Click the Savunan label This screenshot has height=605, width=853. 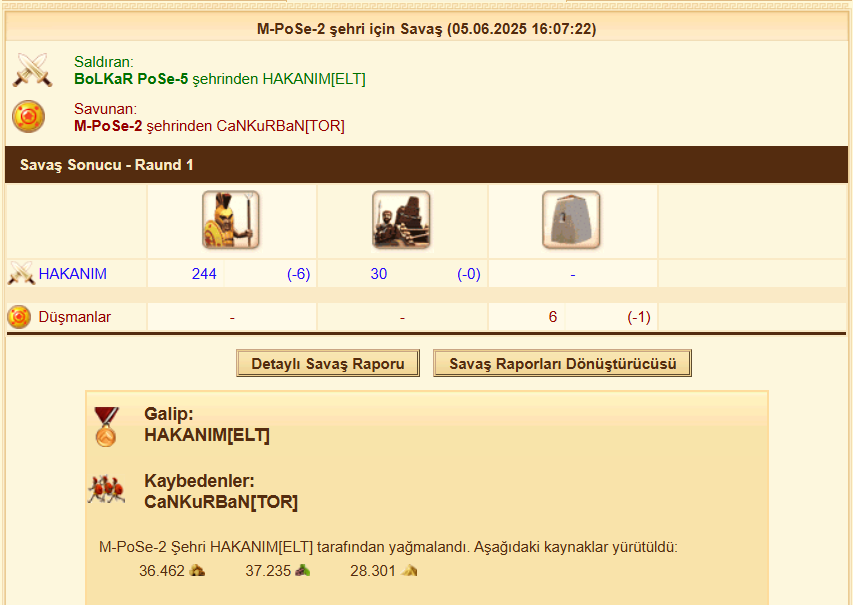tap(106, 109)
